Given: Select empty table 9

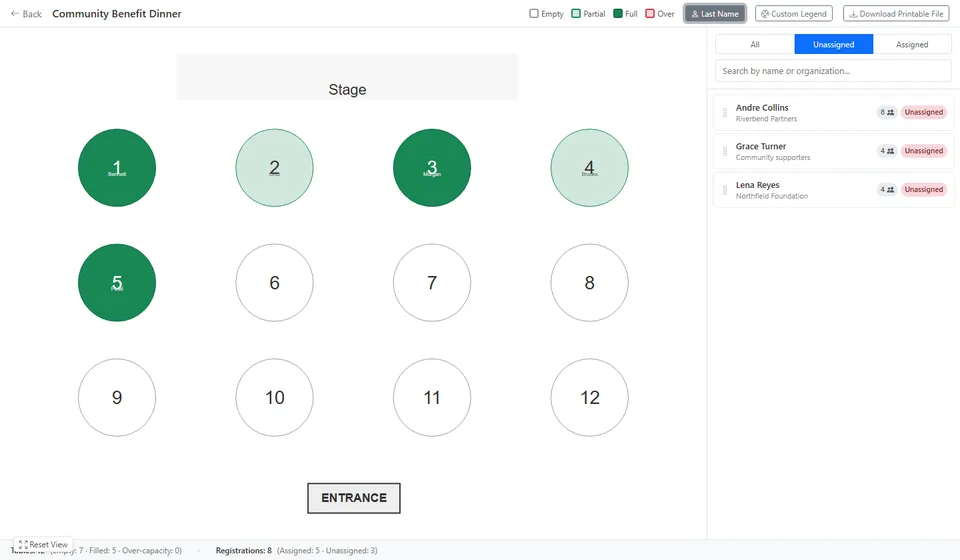Looking at the screenshot, I should [117, 398].
